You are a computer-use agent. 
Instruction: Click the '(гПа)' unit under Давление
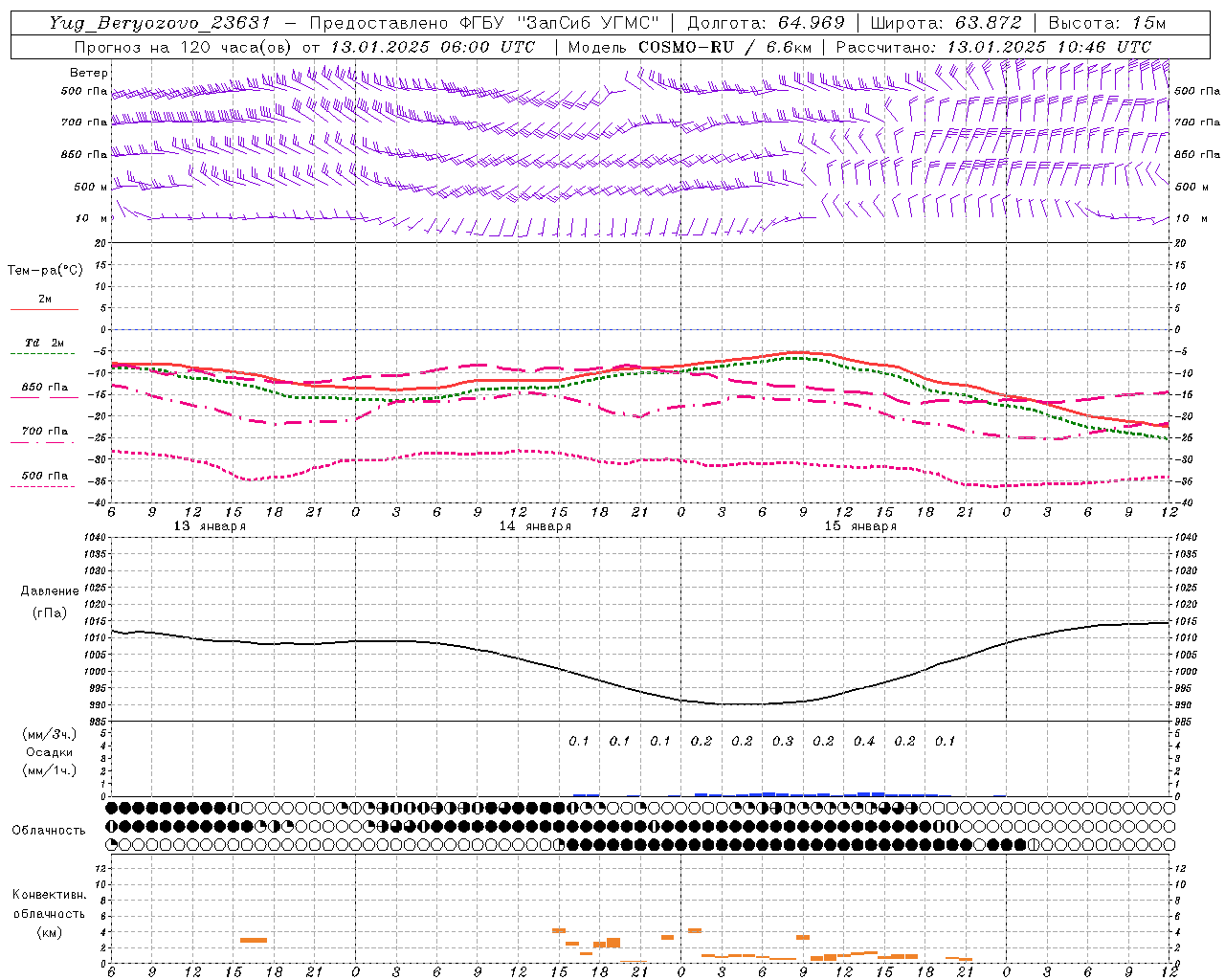[50, 613]
